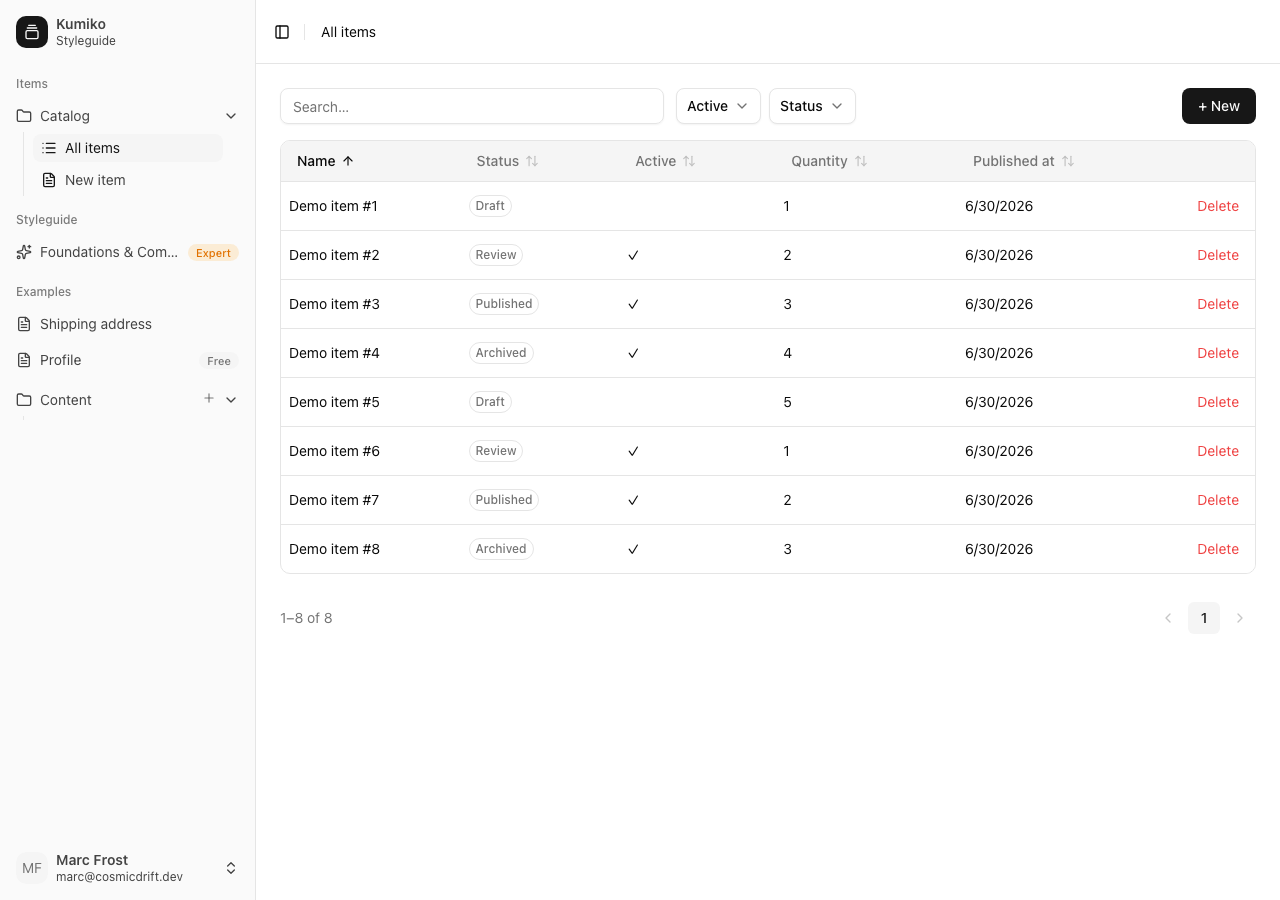
Task: Delete Demo item #1
Action: 1218,206
